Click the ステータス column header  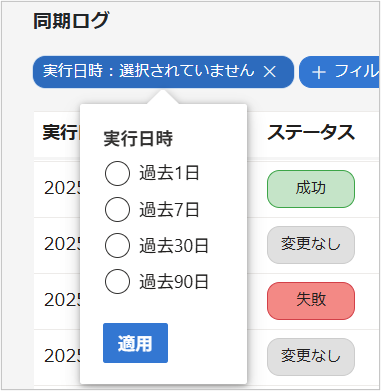pyautogui.click(x=311, y=133)
